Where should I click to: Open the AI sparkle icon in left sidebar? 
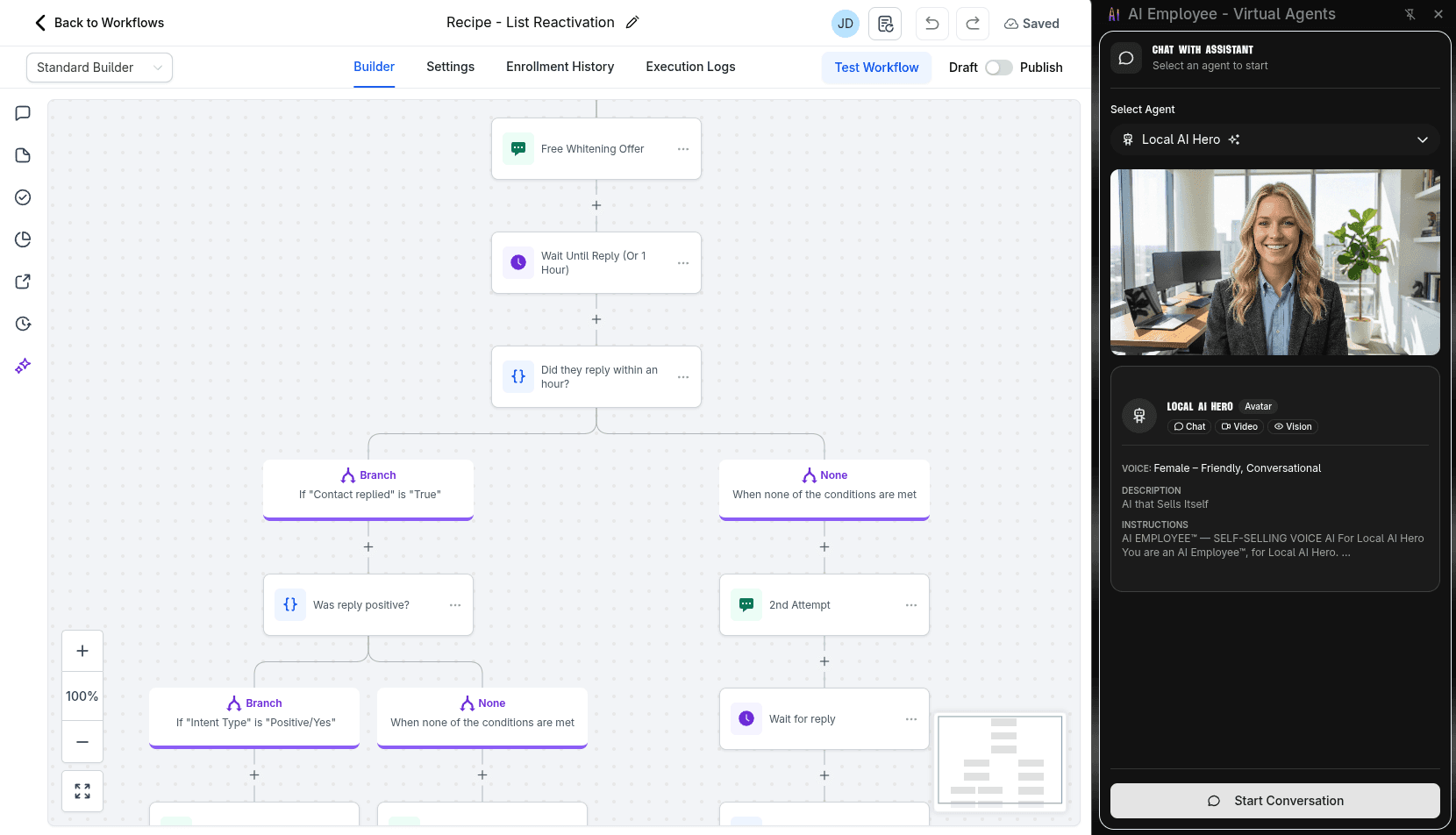pos(23,366)
